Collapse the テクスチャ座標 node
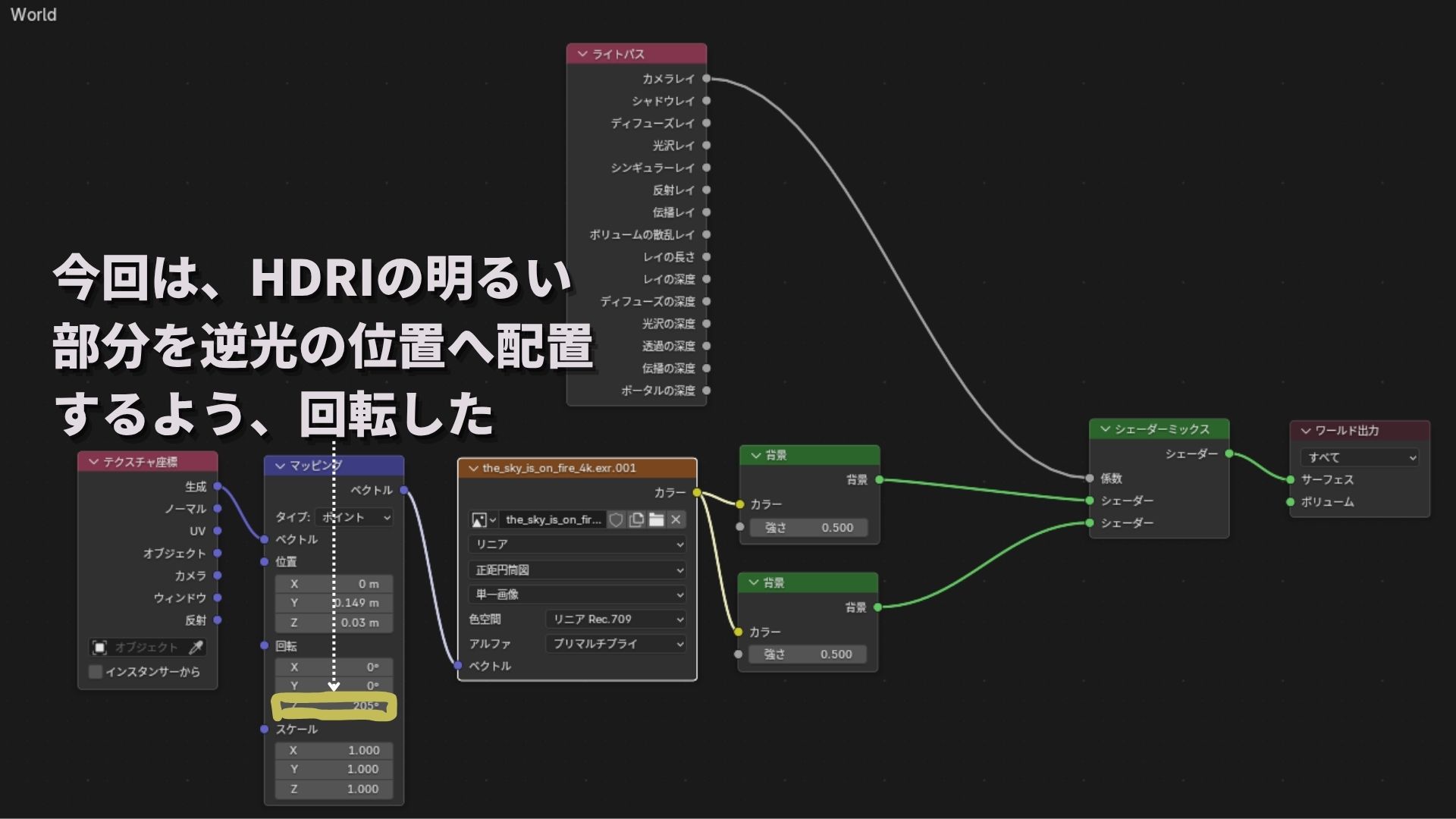1456x819 pixels. pos(94,462)
